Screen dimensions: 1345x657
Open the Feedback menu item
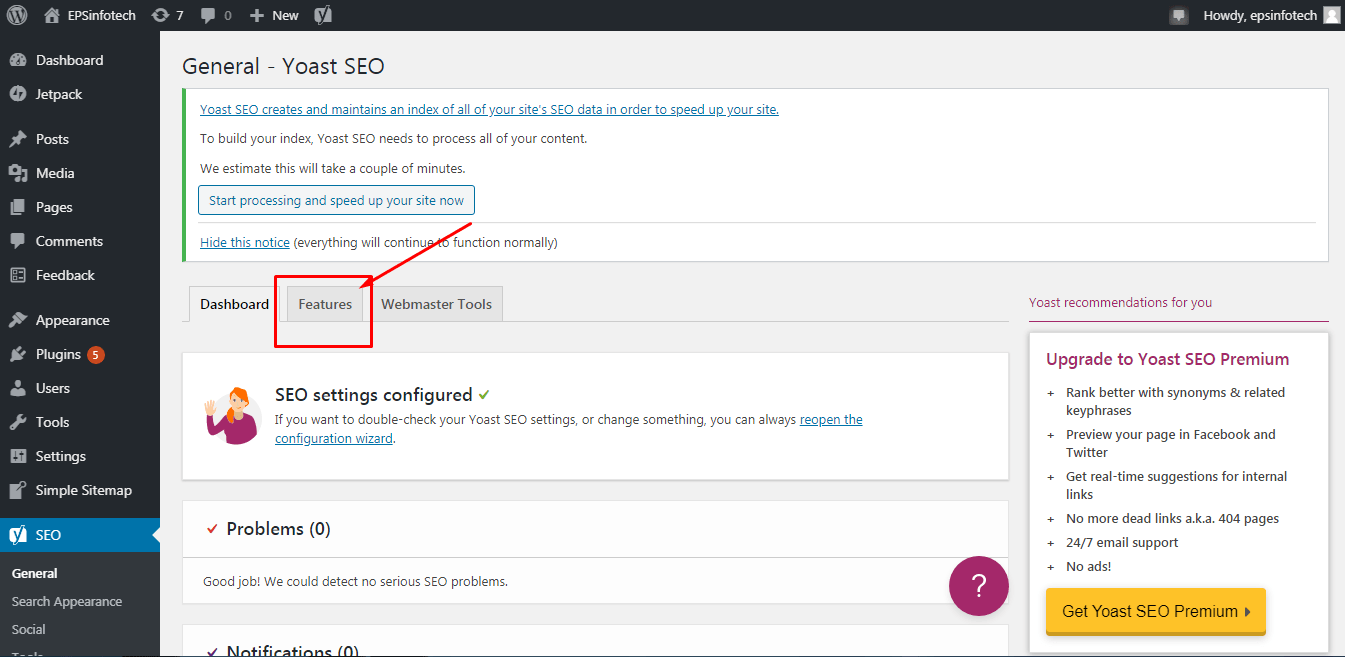coord(80,275)
